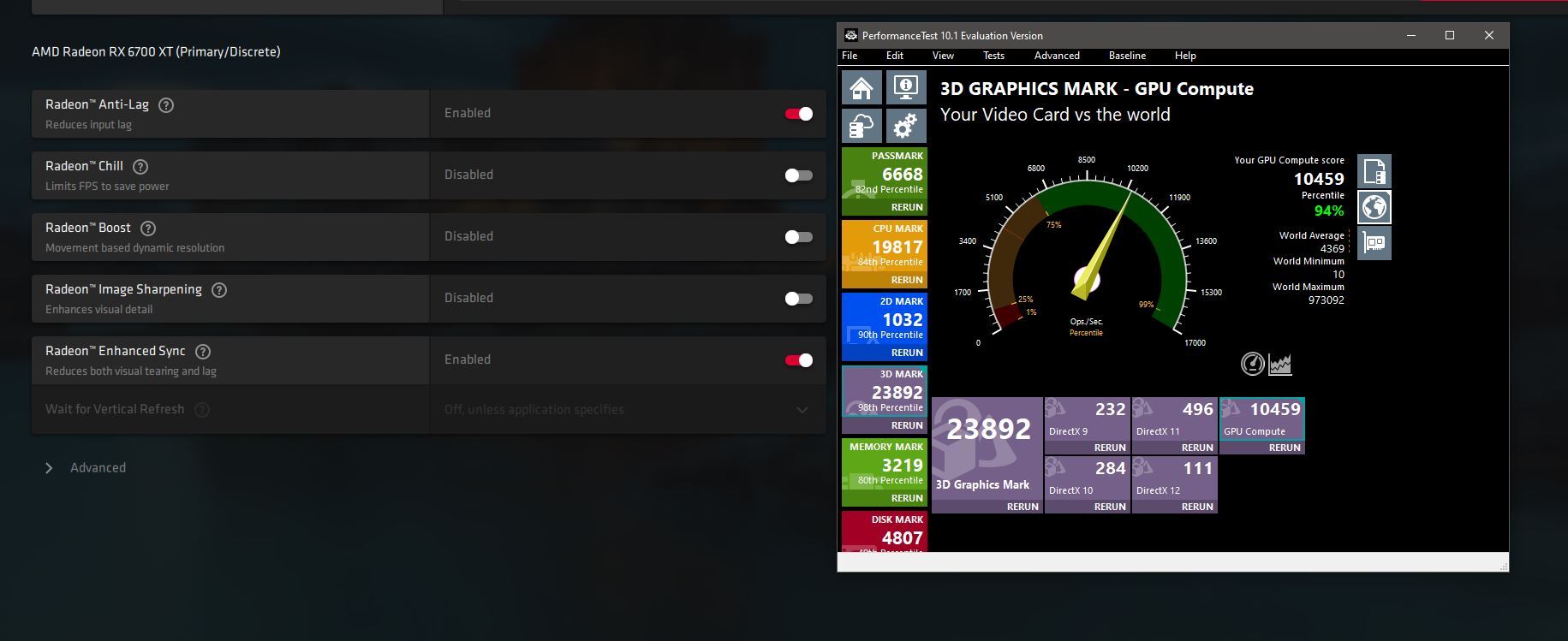Viewport: 1568px width, 641px height.
Task: Click the 94% percentile value
Action: click(x=1329, y=211)
